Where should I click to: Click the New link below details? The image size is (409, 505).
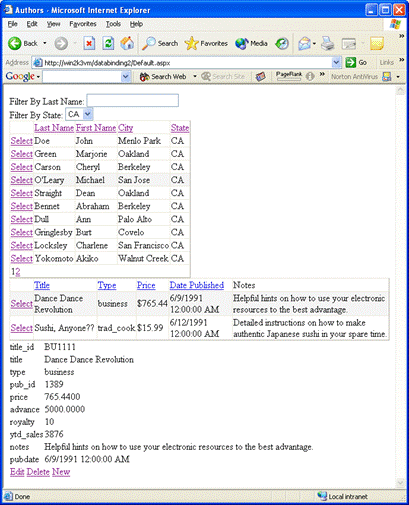(x=61, y=472)
